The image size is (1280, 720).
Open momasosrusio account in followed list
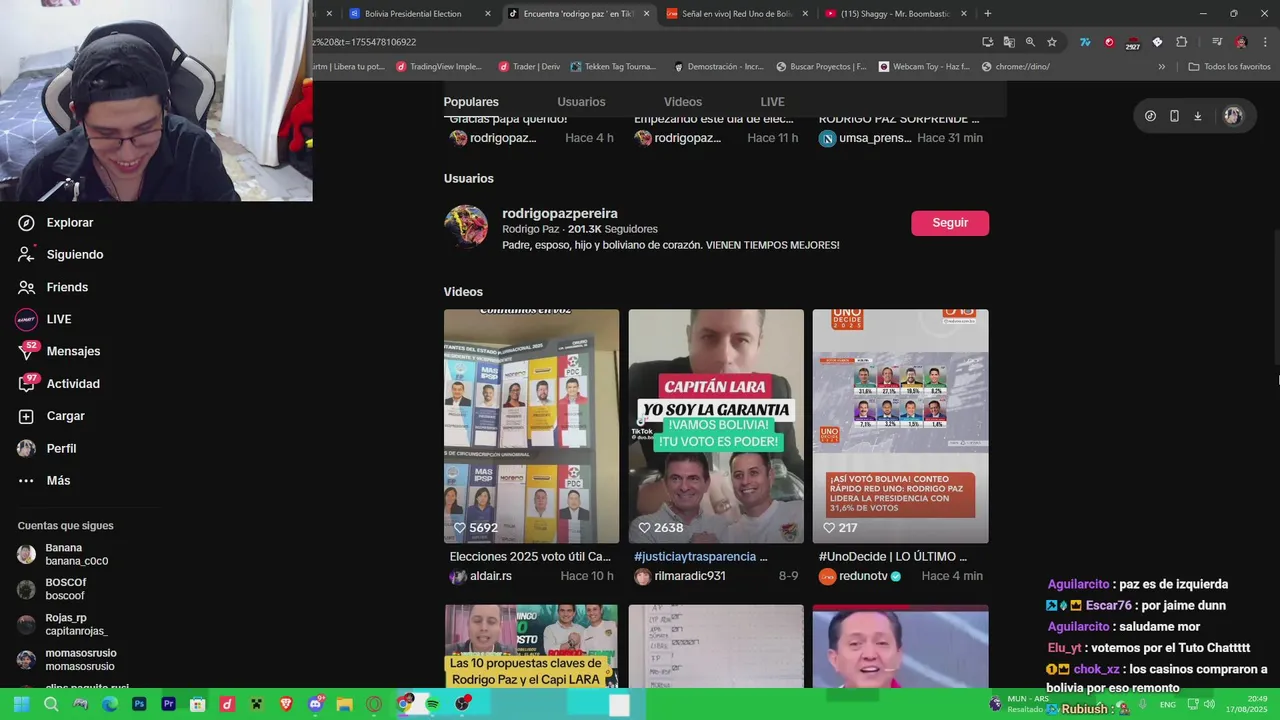(x=66, y=659)
